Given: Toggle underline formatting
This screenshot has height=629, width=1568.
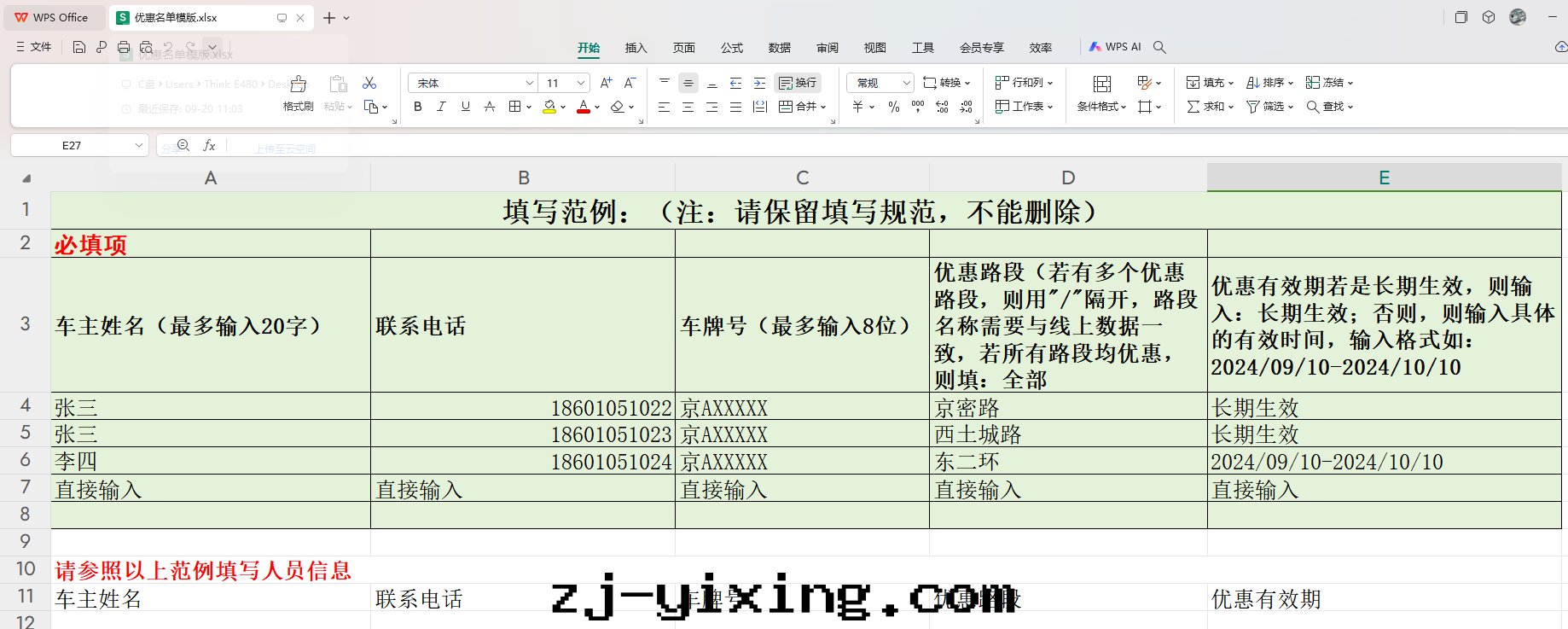Looking at the screenshot, I should click(466, 107).
